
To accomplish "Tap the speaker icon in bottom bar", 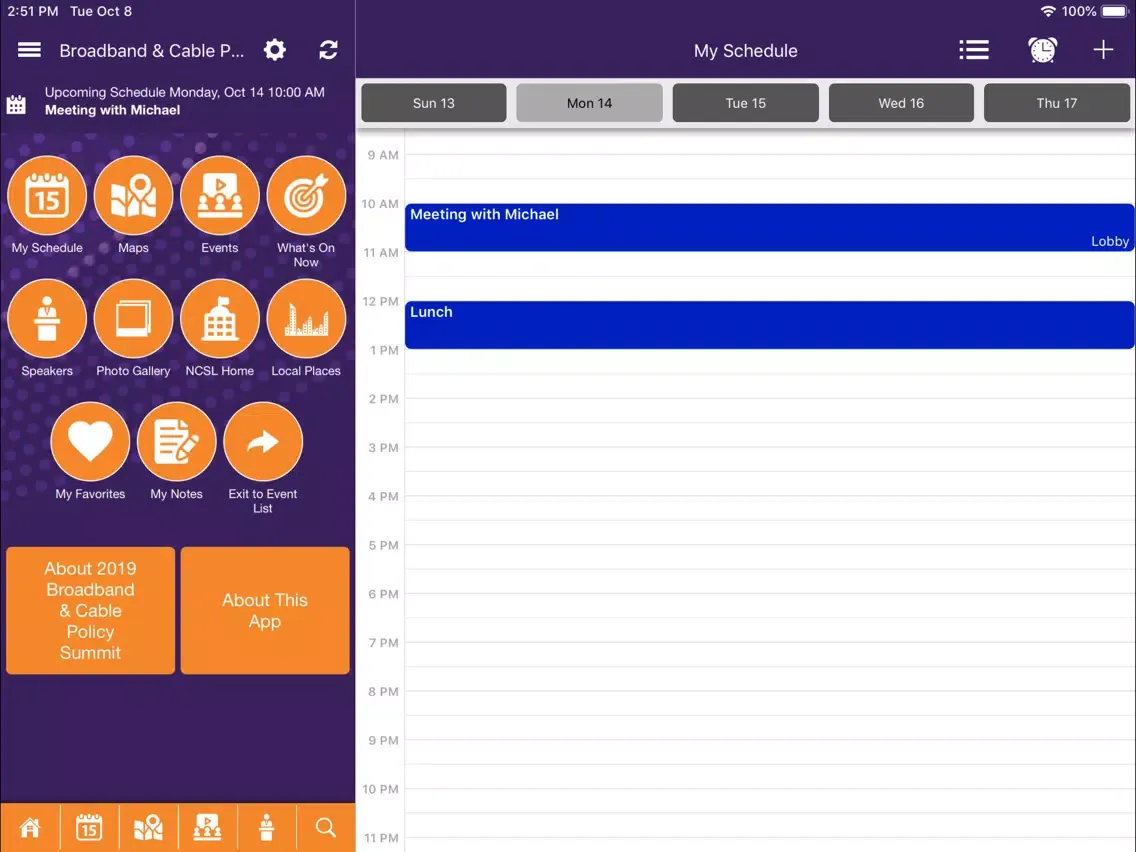I will [x=267, y=827].
